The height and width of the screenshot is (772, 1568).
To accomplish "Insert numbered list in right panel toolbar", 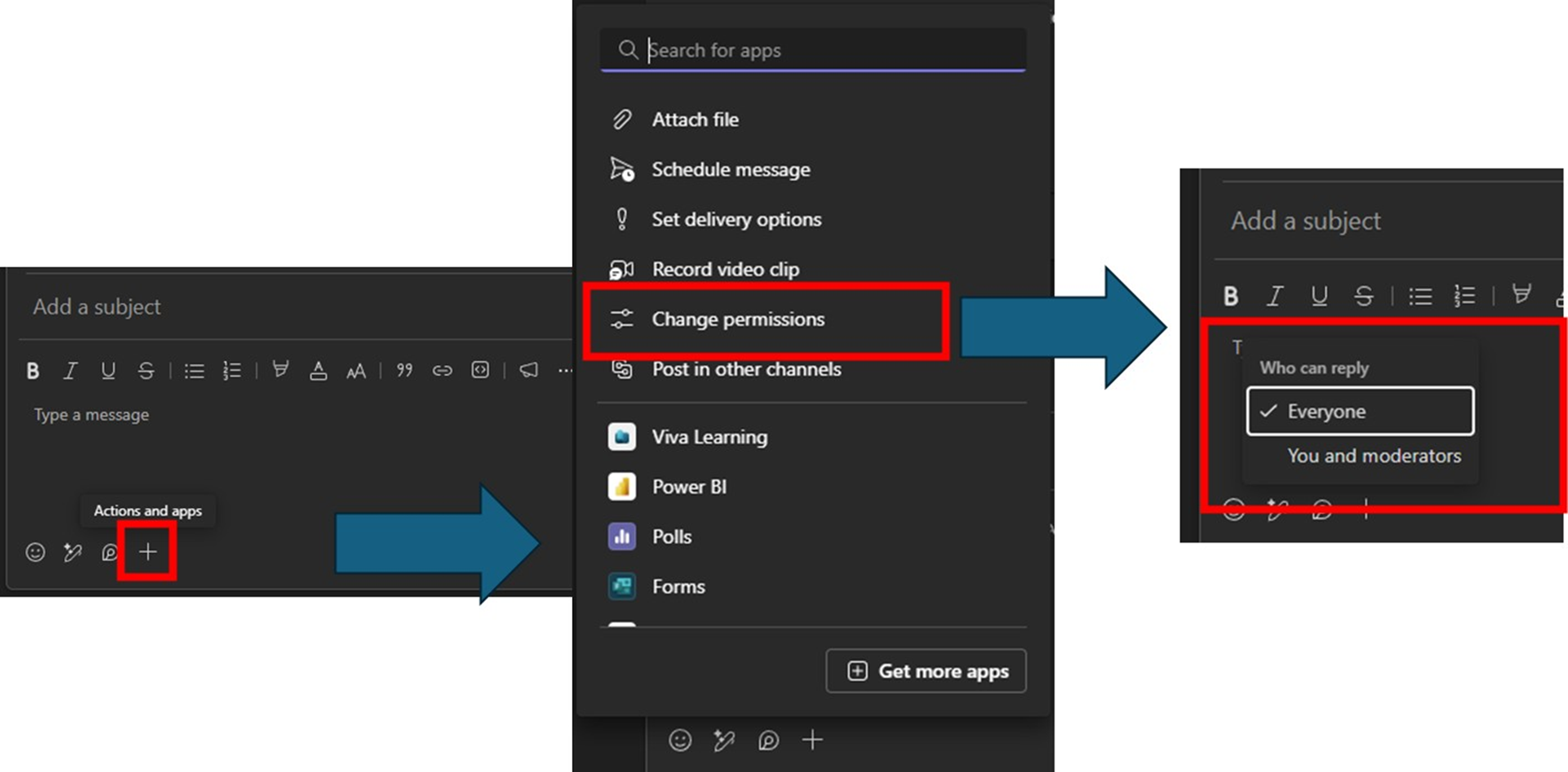I will [x=1465, y=296].
